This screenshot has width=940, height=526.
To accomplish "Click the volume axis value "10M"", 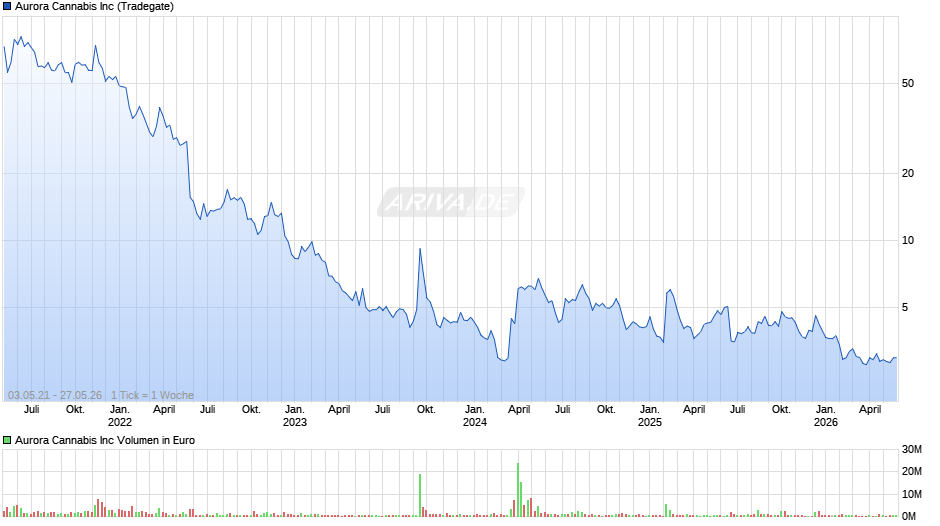I will 912,494.
